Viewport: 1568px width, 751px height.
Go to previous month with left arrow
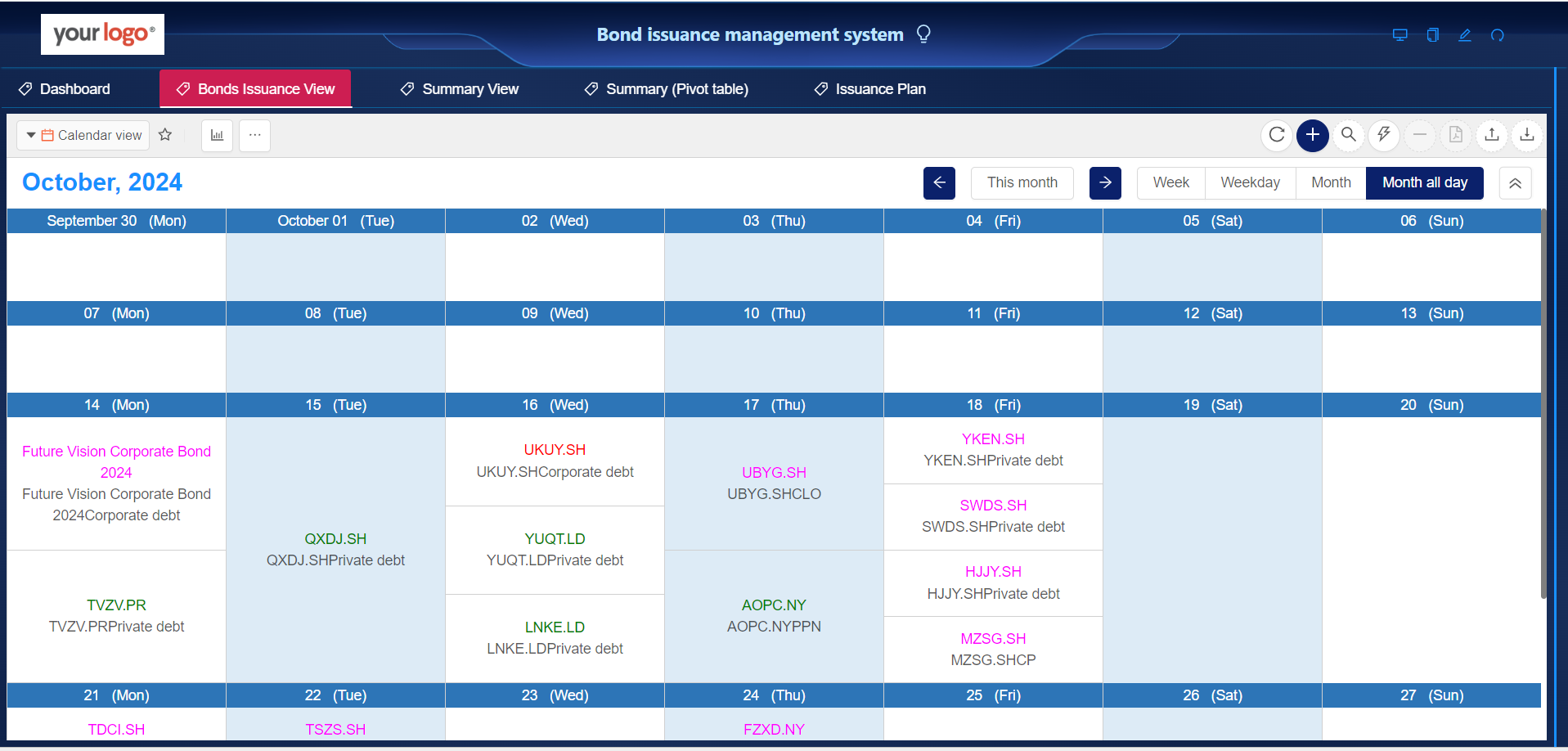(x=939, y=182)
